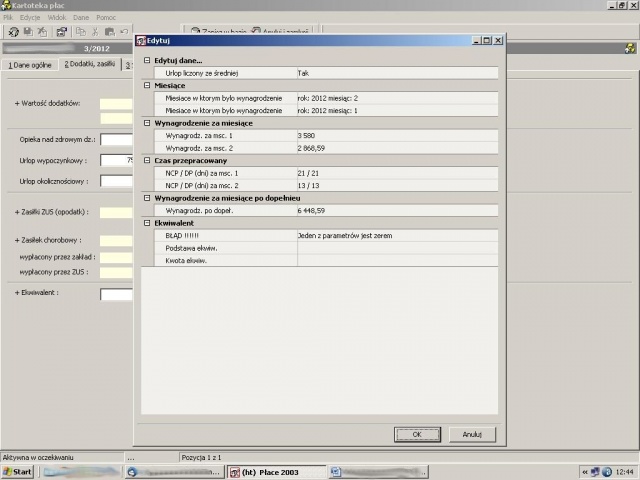Open the Pomoc menu
Screen dimensions: 640x480
[106, 18]
